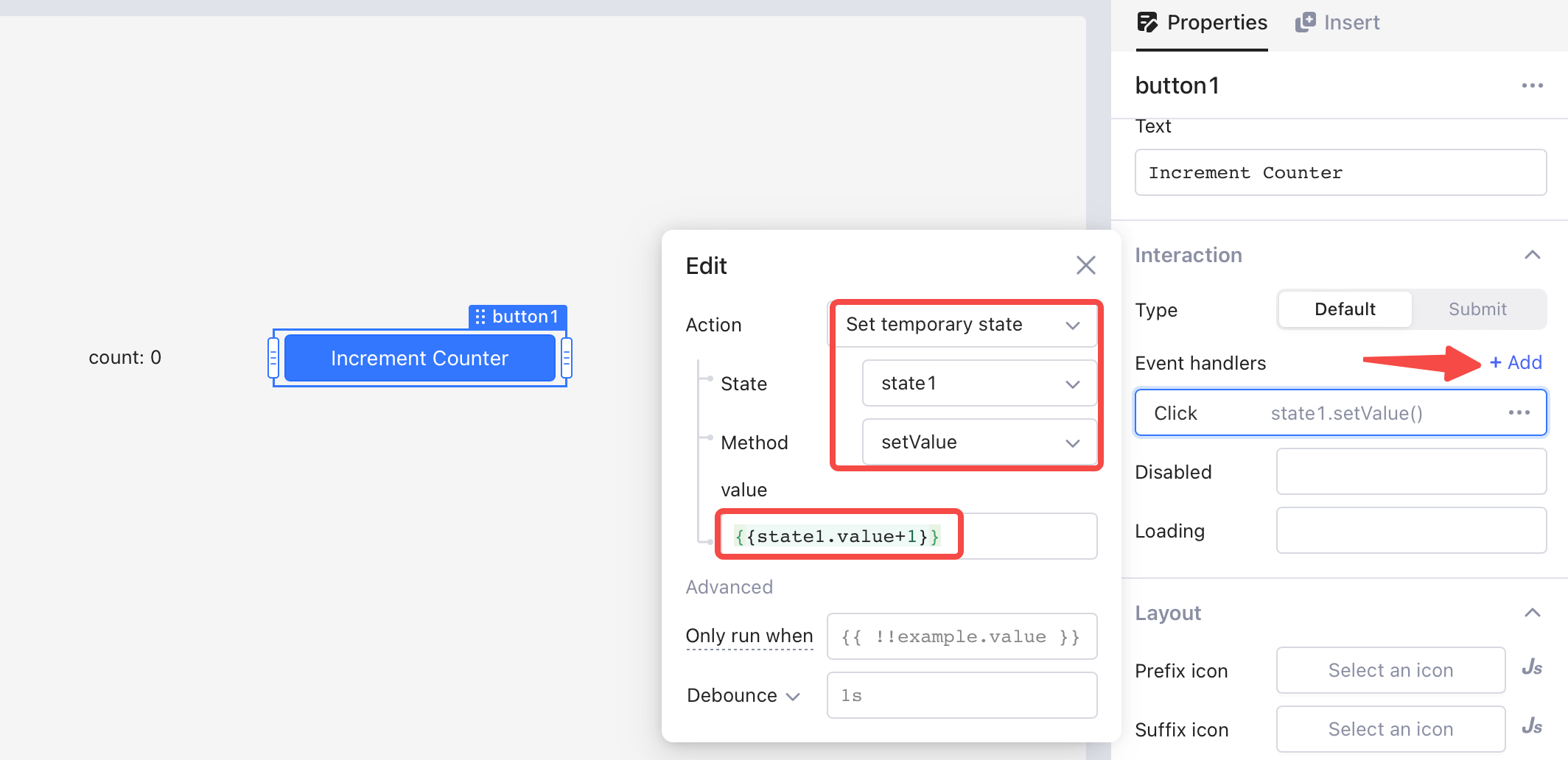Open the Action dropdown showing Set temporary state
Screen dimensions: 1568x760
point(962,325)
